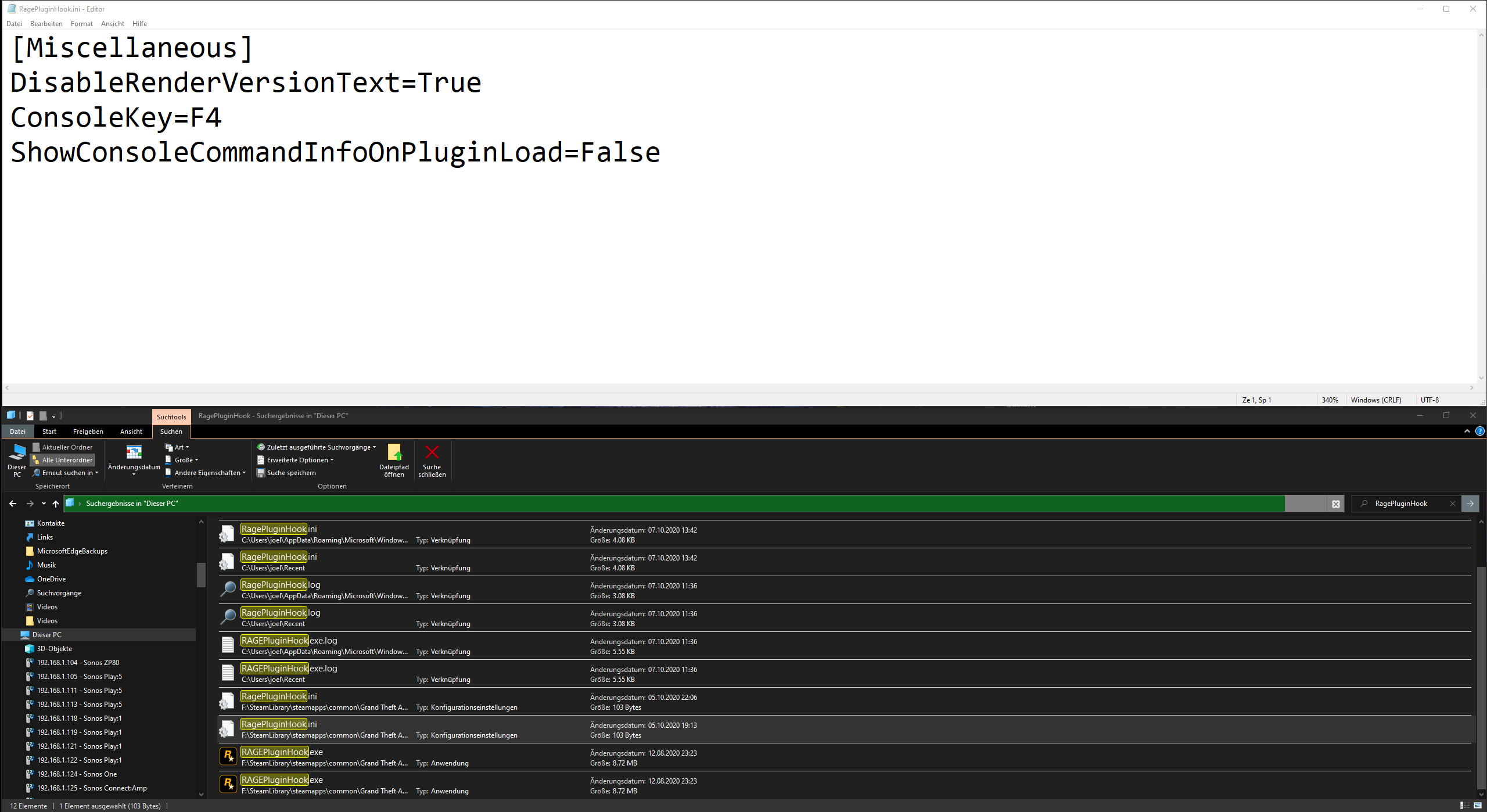Switch to the Ansicht ribbon tab
The width and height of the screenshot is (1487, 812).
click(x=131, y=432)
